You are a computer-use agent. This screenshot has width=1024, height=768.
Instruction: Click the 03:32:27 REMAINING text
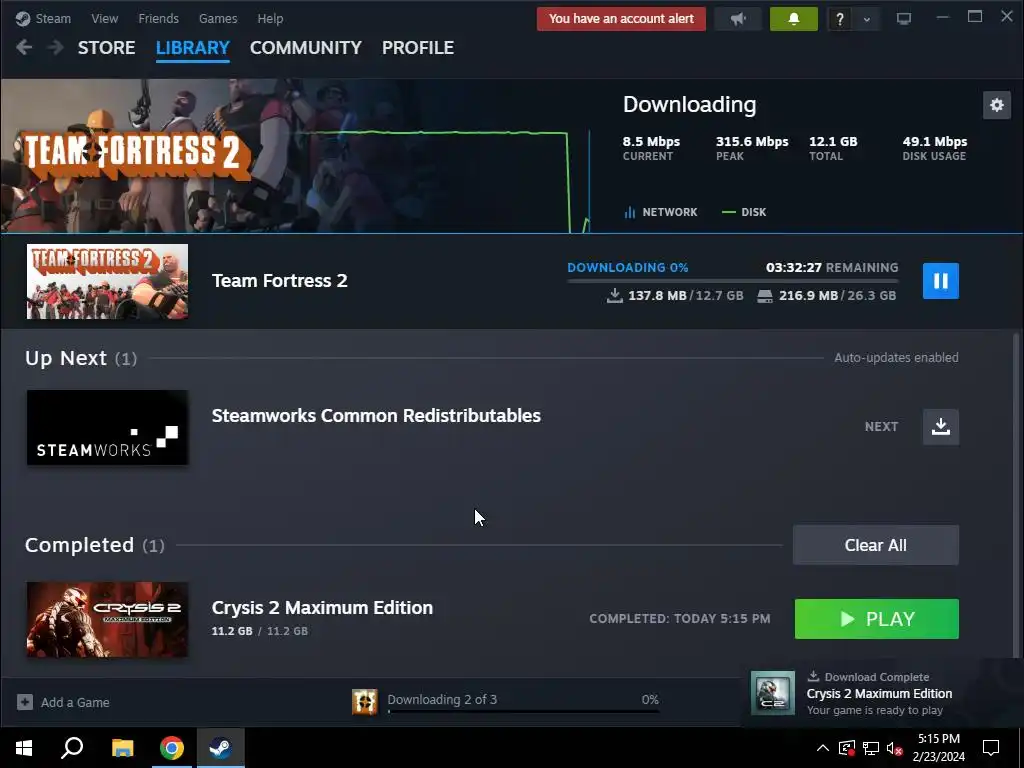[832, 268]
